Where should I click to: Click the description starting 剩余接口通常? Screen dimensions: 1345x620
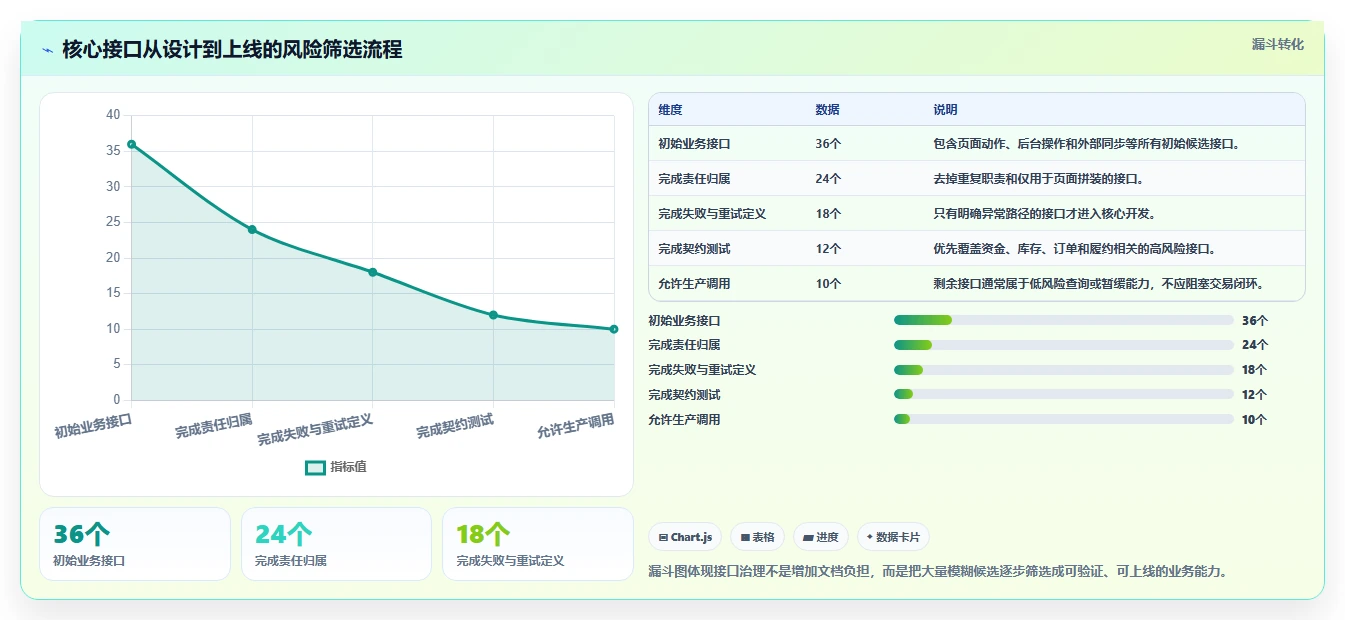(x=1099, y=283)
